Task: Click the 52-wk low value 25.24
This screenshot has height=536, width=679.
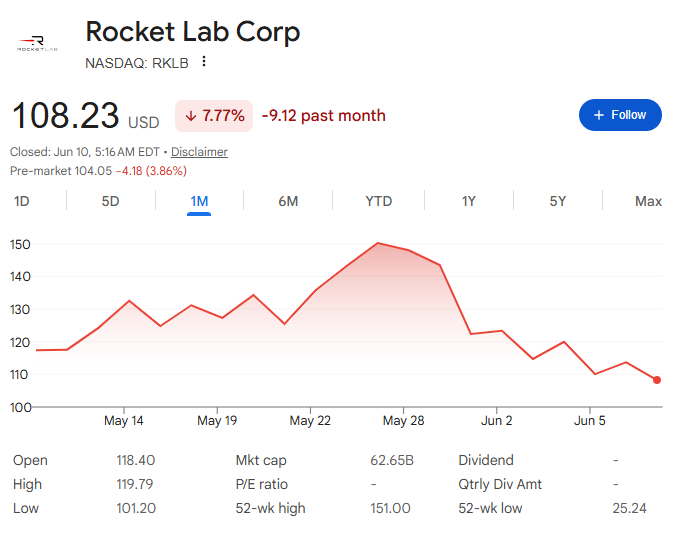Action: tap(629, 508)
